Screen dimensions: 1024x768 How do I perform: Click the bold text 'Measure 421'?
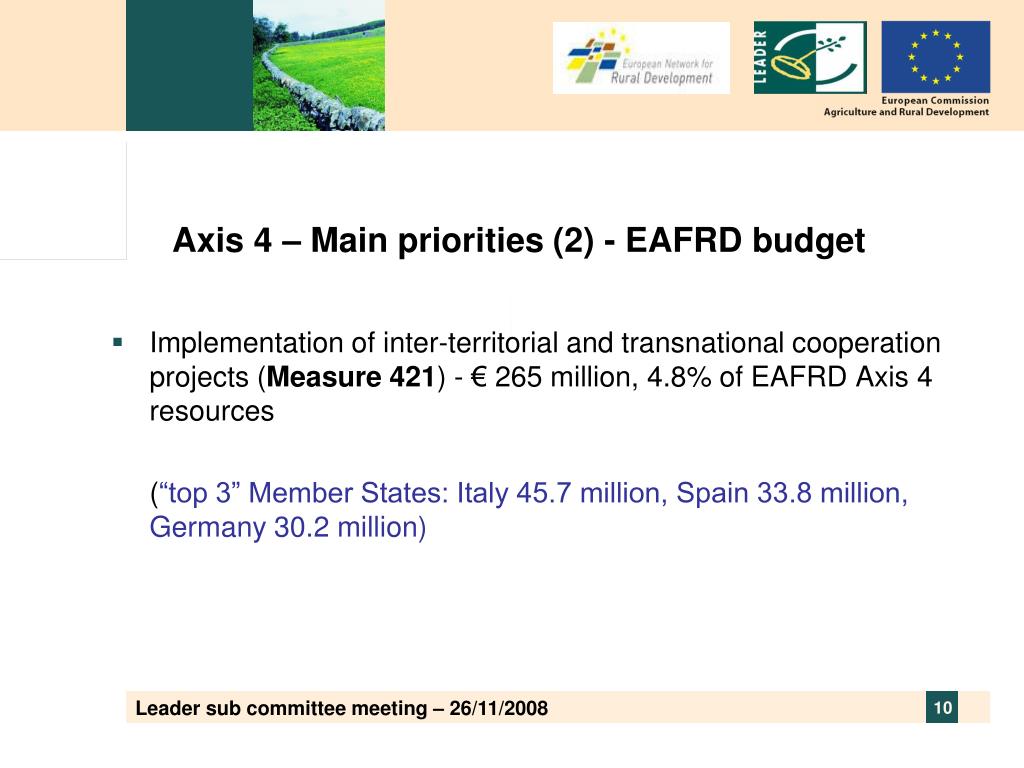point(351,377)
